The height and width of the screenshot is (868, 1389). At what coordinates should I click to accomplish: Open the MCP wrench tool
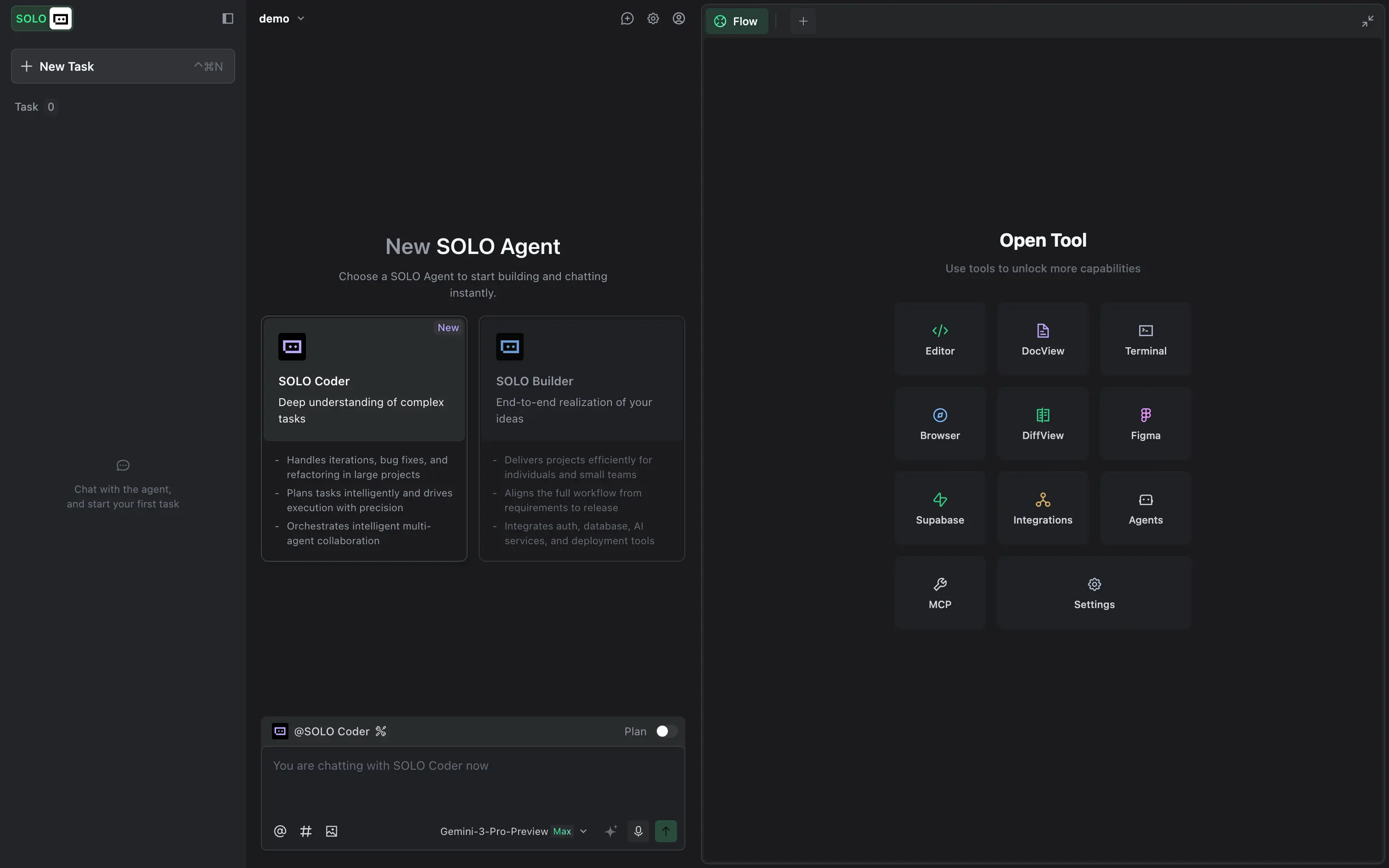(x=940, y=592)
